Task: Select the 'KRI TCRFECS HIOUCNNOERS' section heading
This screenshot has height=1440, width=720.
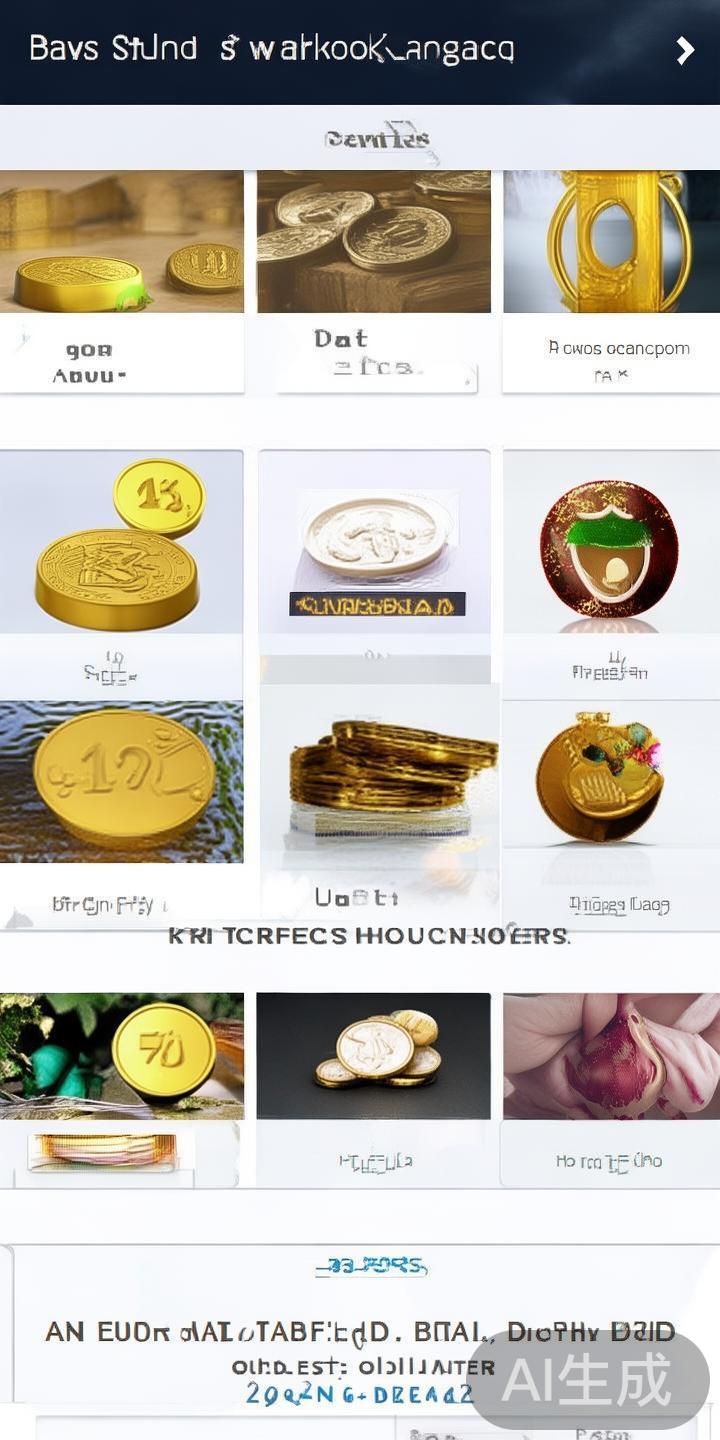Action: (369, 936)
